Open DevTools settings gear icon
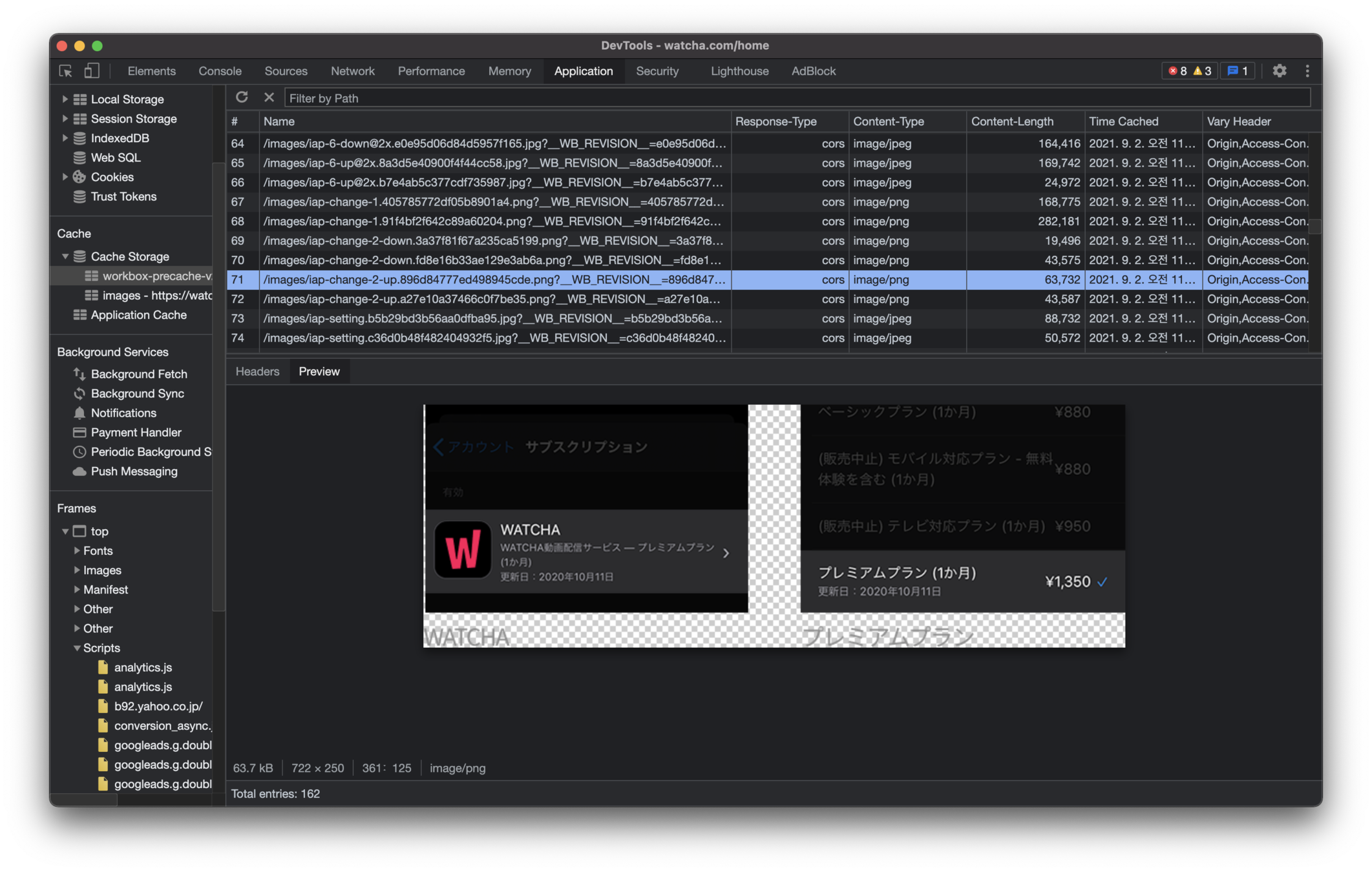The image size is (1372, 872). pos(1279,71)
